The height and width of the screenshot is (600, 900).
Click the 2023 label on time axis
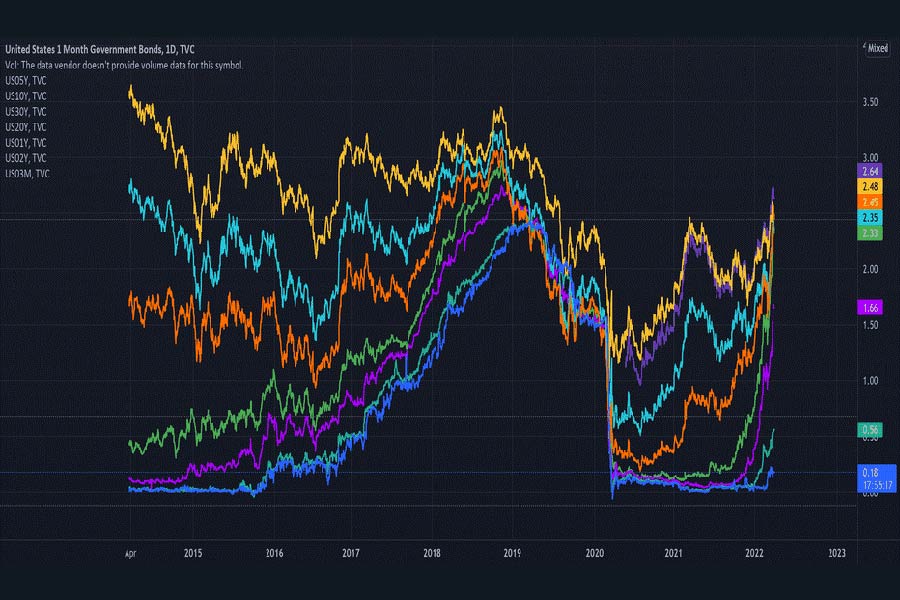click(x=837, y=553)
